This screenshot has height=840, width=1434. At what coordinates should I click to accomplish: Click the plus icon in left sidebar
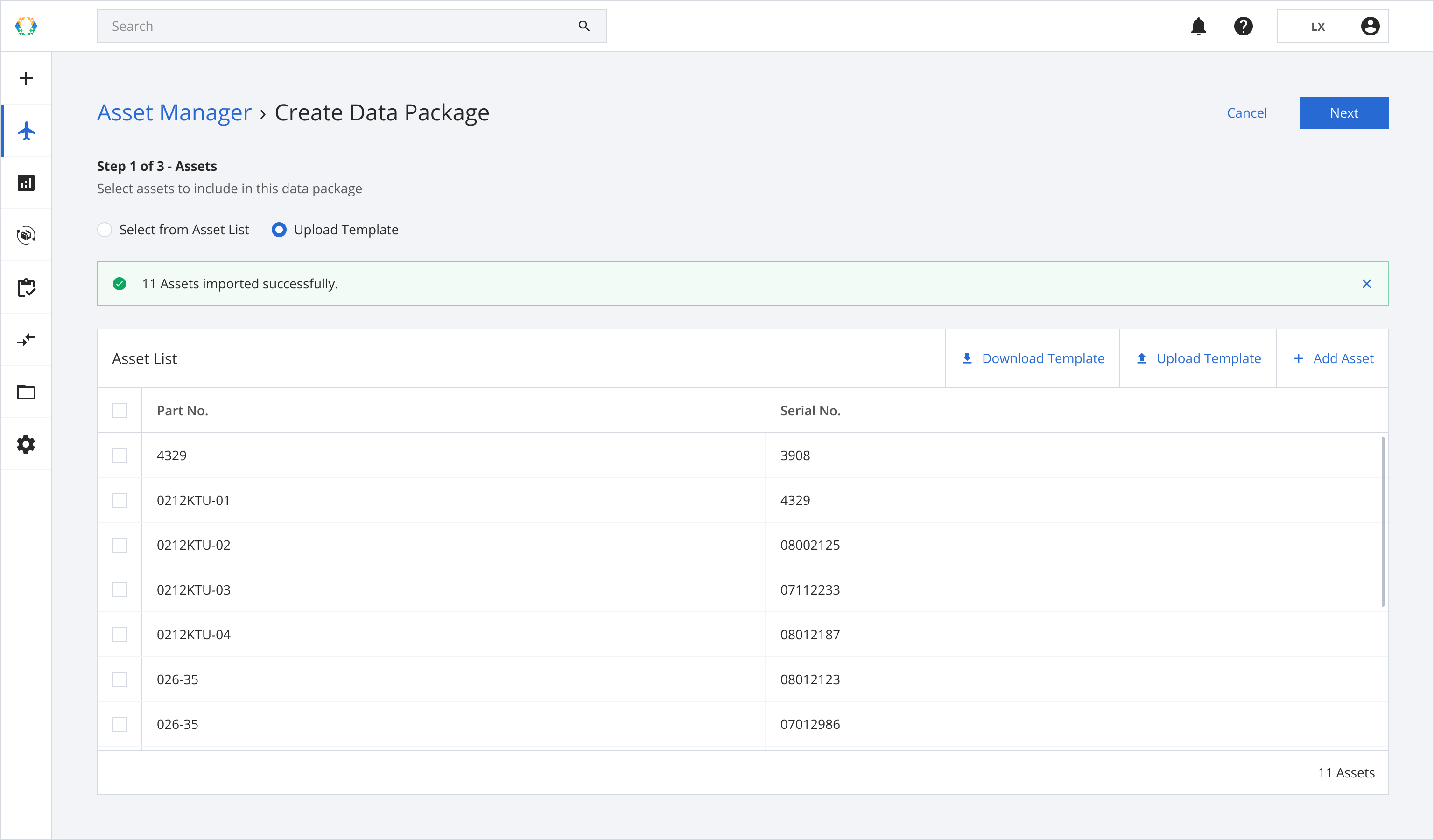tap(26, 78)
